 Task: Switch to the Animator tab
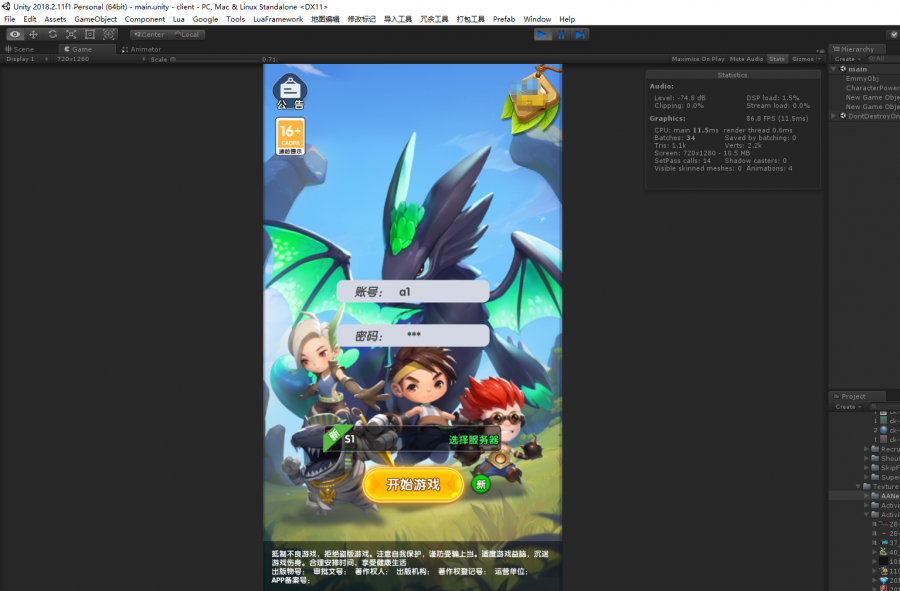click(x=142, y=49)
